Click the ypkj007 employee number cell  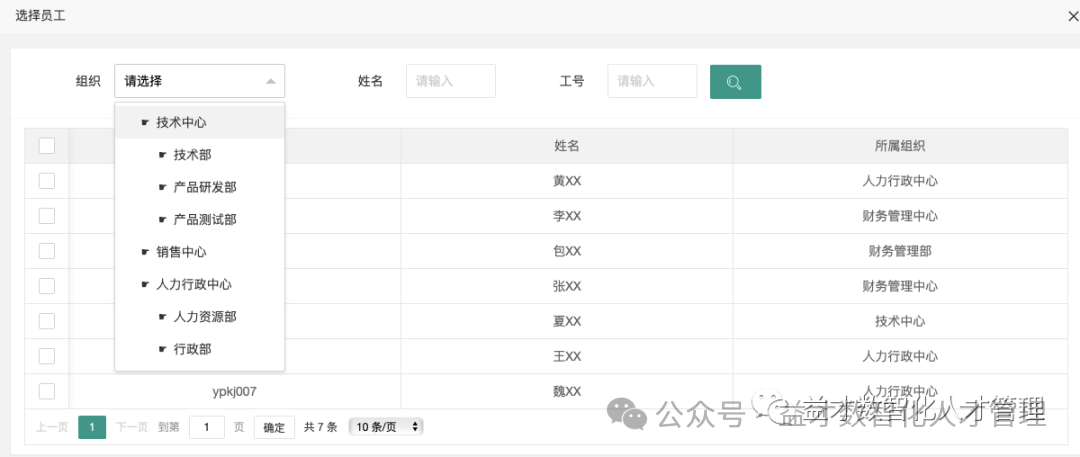click(x=235, y=392)
